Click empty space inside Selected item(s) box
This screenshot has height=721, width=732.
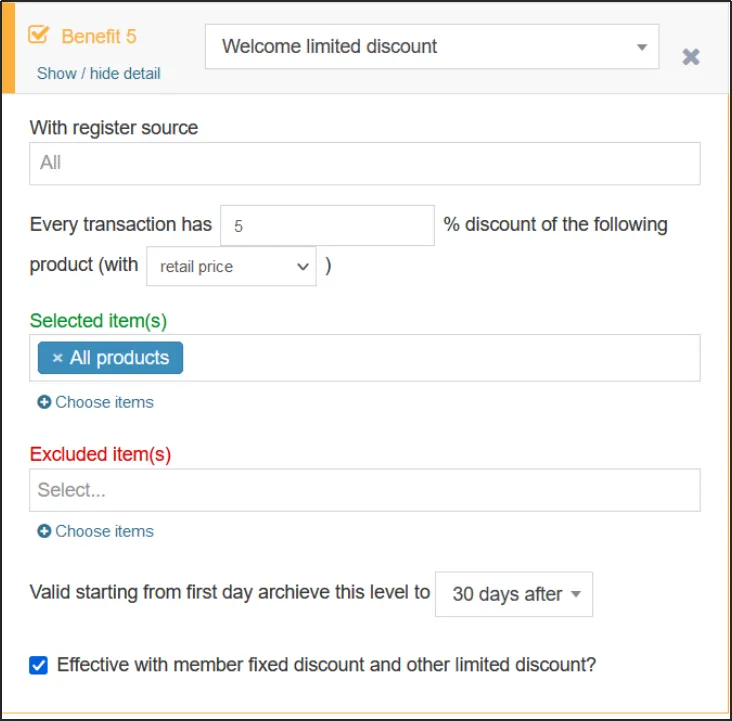440,358
